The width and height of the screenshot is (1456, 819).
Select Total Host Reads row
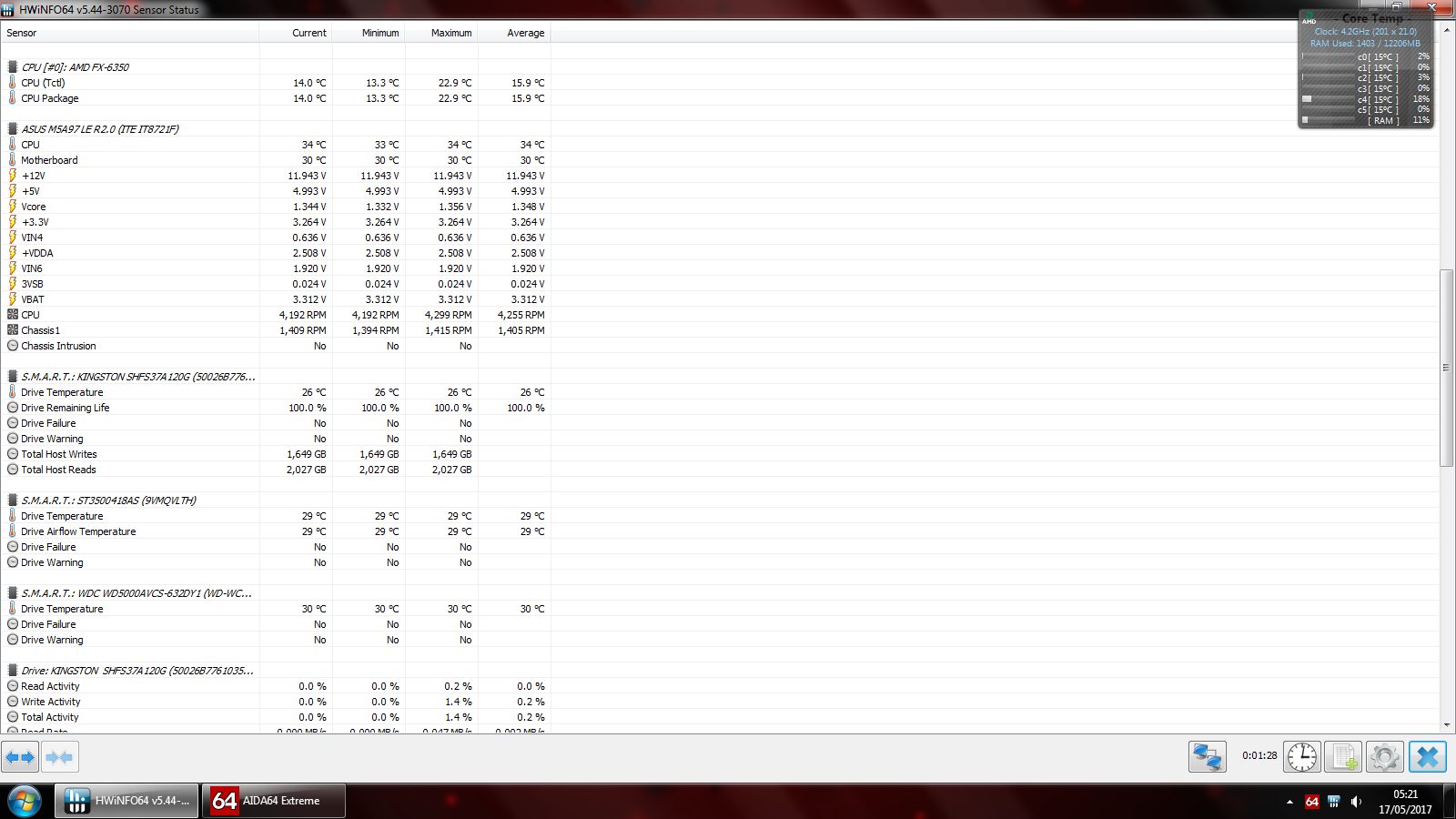tap(276, 470)
